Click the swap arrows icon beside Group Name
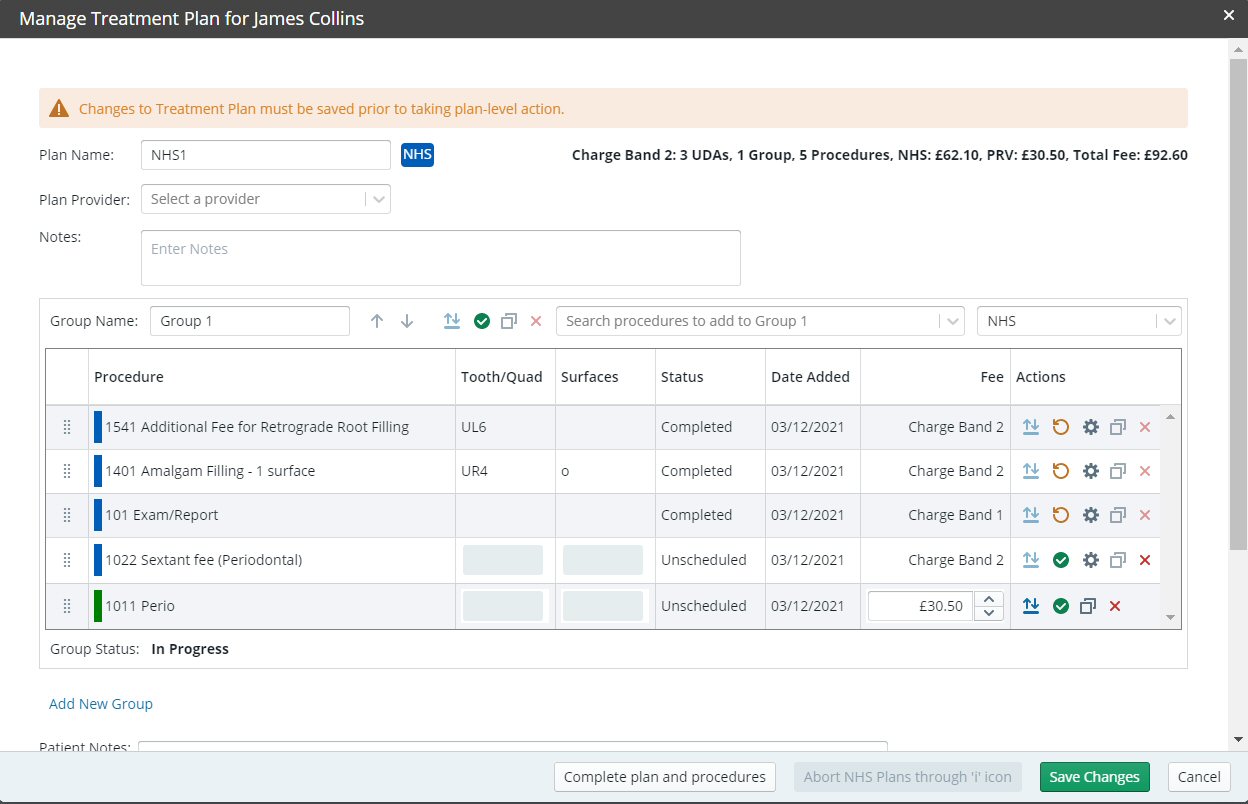The height and width of the screenshot is (804, 1248). pyautogui.click(x=452, y=321)
